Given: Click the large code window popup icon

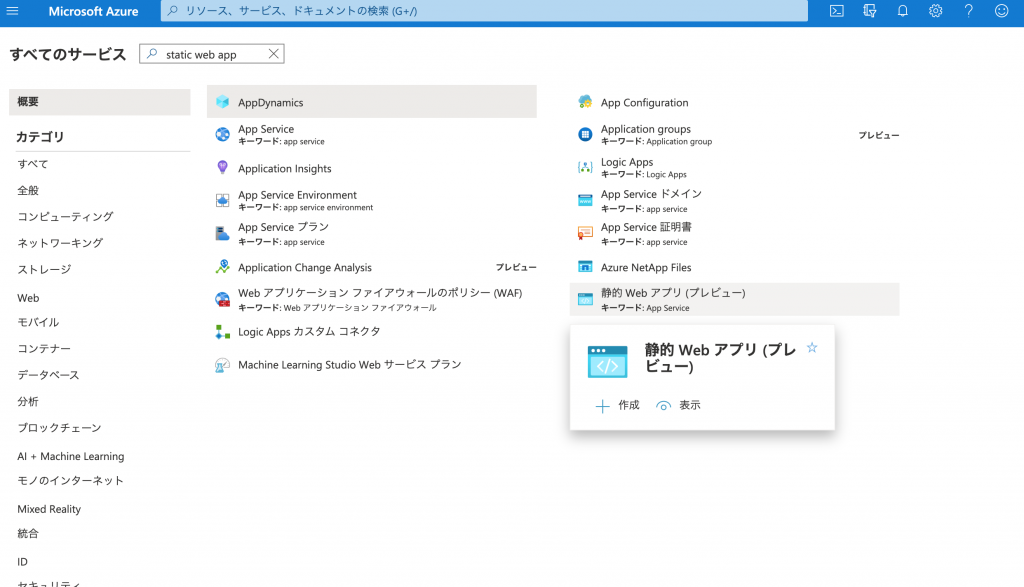Looking at the screenshot, I should coord(607,362).
